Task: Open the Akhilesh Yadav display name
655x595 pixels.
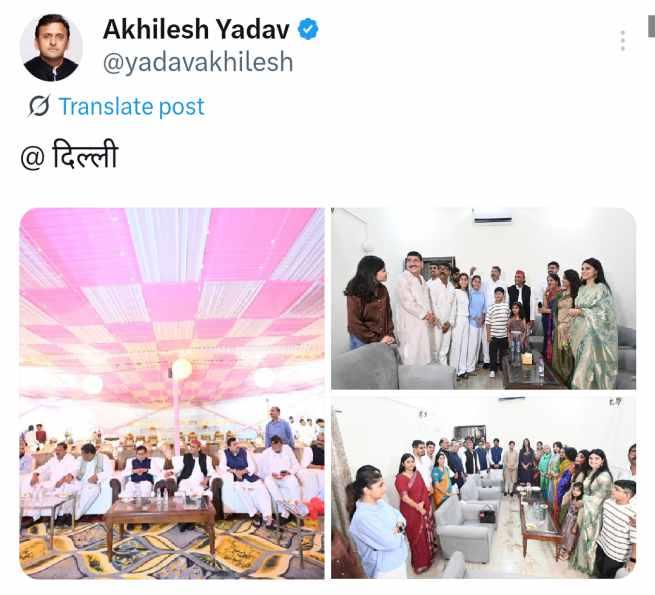Action: [196, 29]
